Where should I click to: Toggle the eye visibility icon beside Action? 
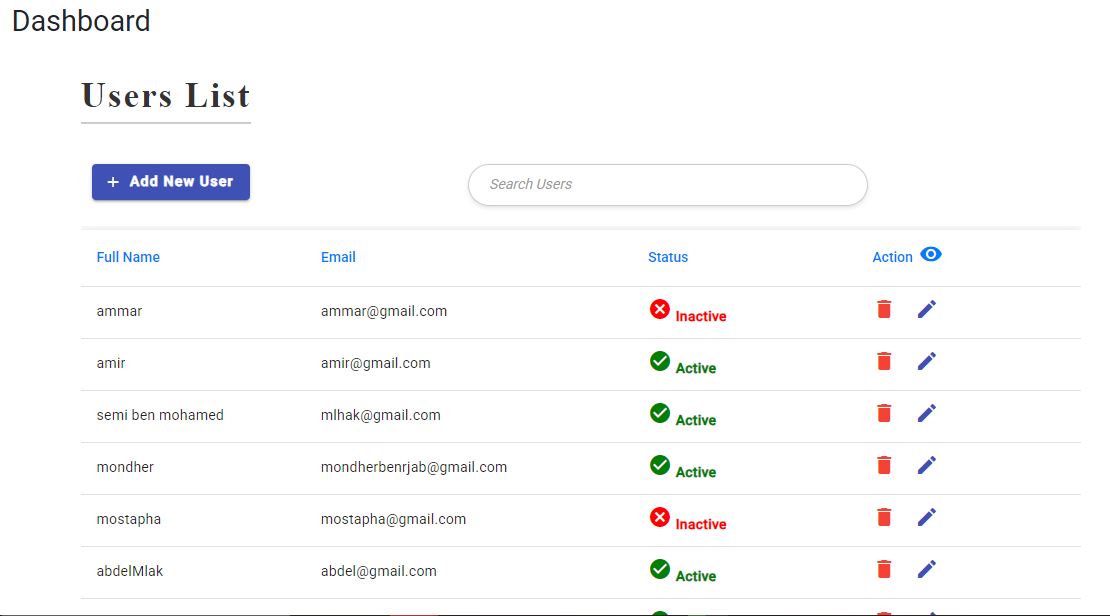pyautogui.click(x=931, y=255)
